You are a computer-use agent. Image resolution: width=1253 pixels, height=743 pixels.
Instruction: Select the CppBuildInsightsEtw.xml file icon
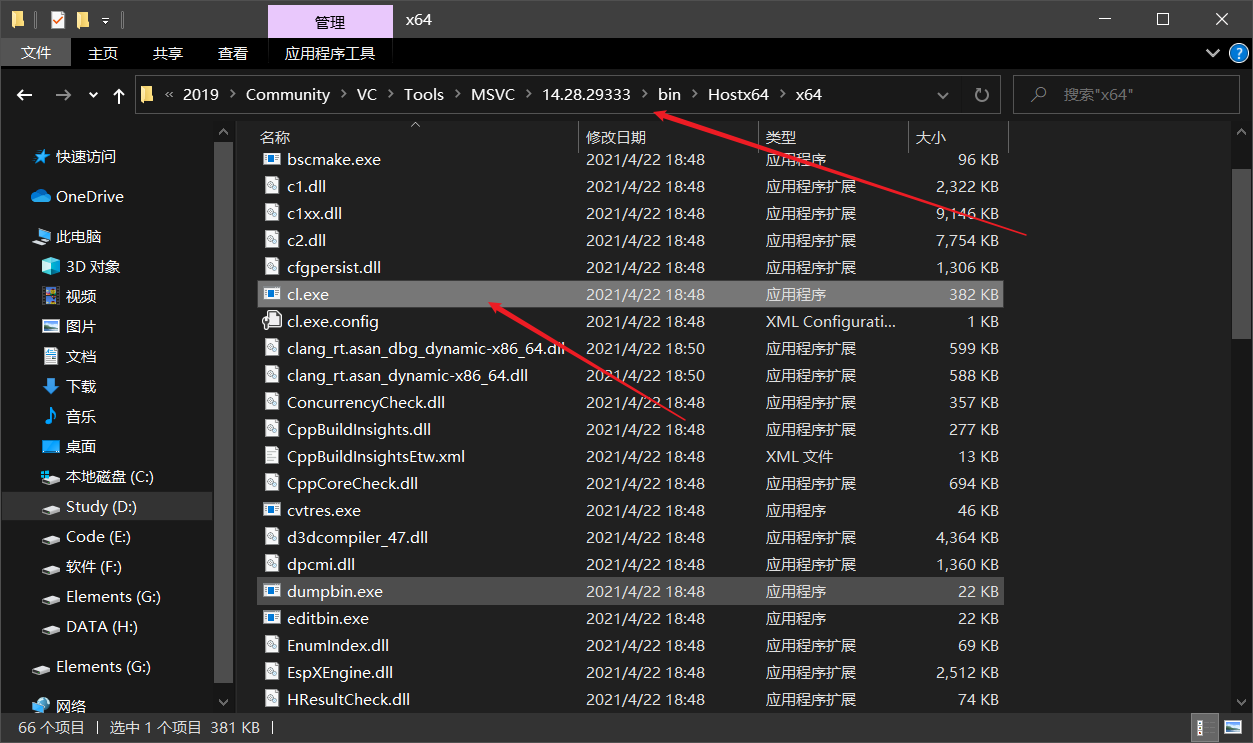pyautogui.click(x=271, y=456)
